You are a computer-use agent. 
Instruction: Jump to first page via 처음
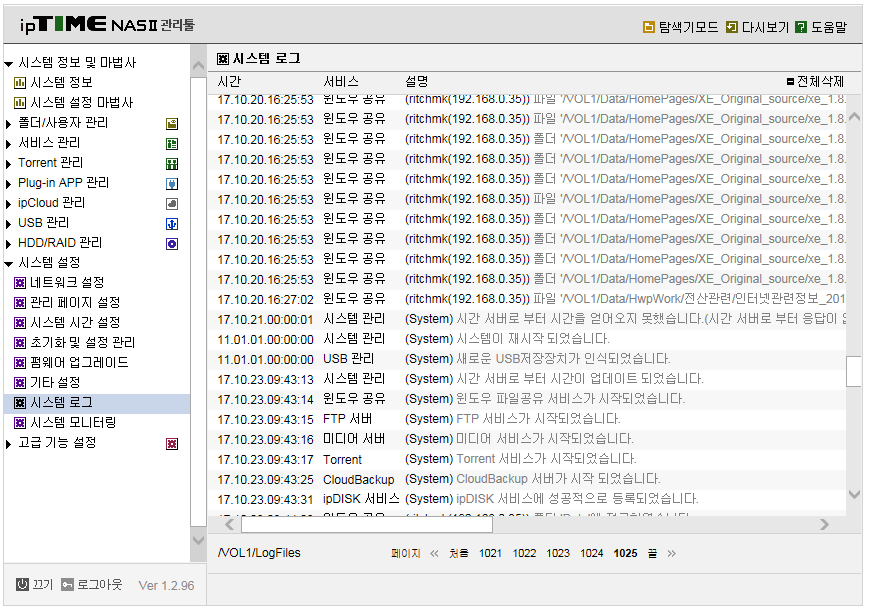pyautogui.click(x=458, y=553)
